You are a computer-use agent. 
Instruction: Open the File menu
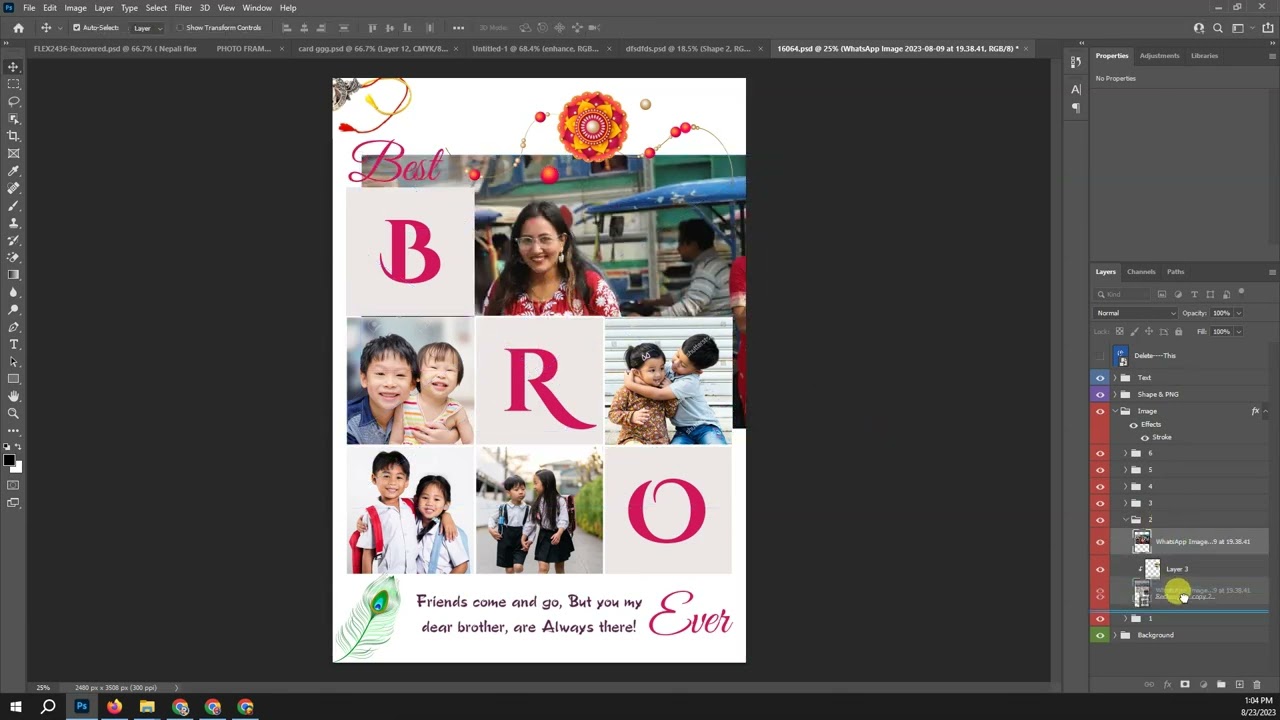(29, 7)
